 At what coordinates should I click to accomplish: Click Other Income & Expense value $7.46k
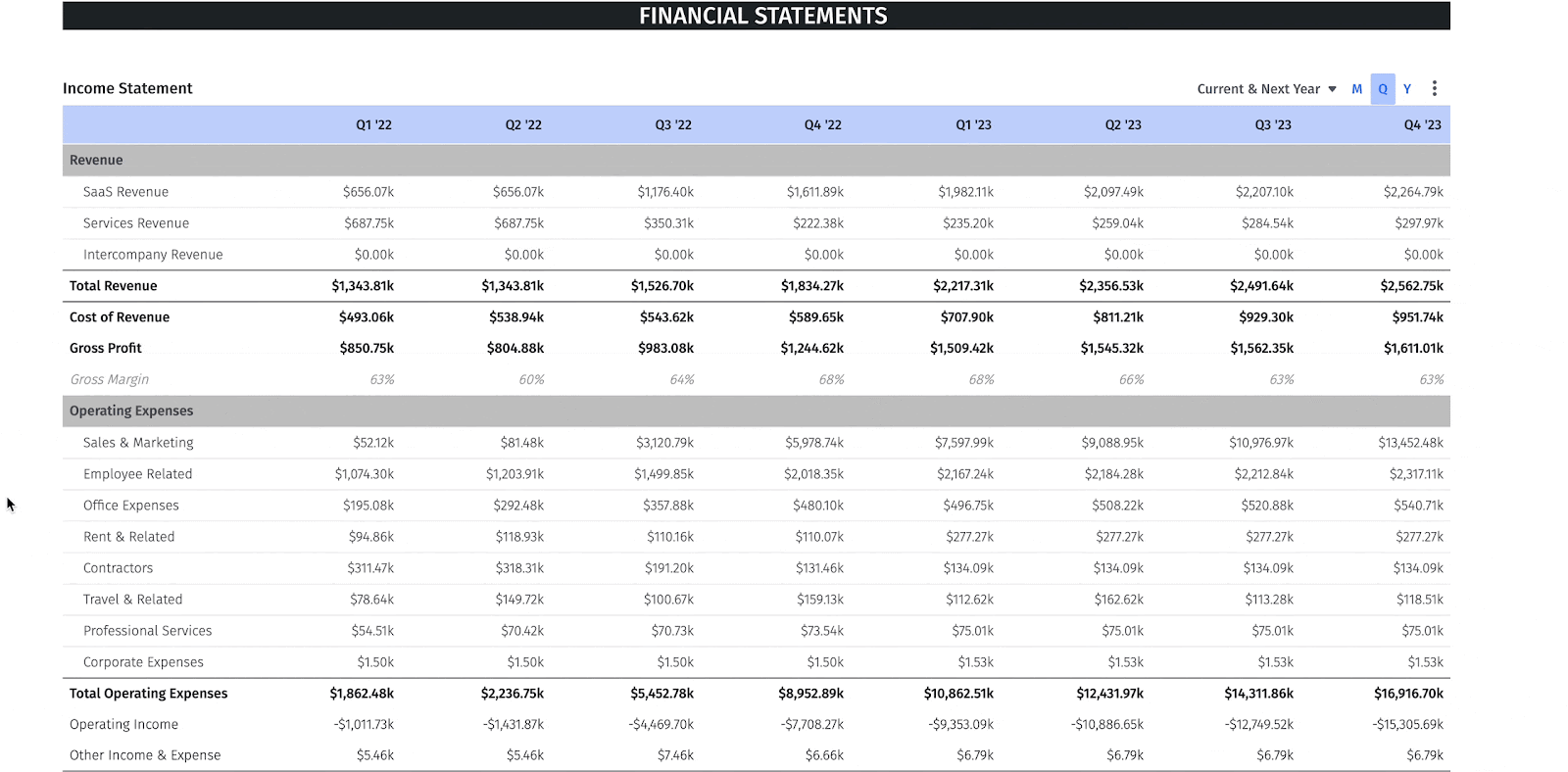click(x=675, y=755)
